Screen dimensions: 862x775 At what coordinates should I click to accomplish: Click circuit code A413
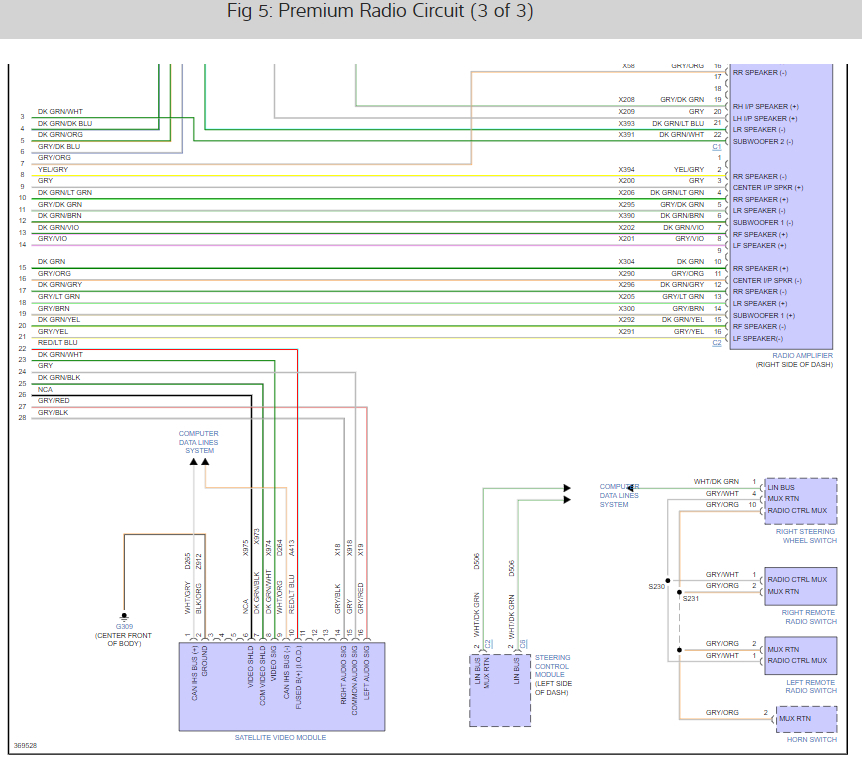tap(291, 547)
